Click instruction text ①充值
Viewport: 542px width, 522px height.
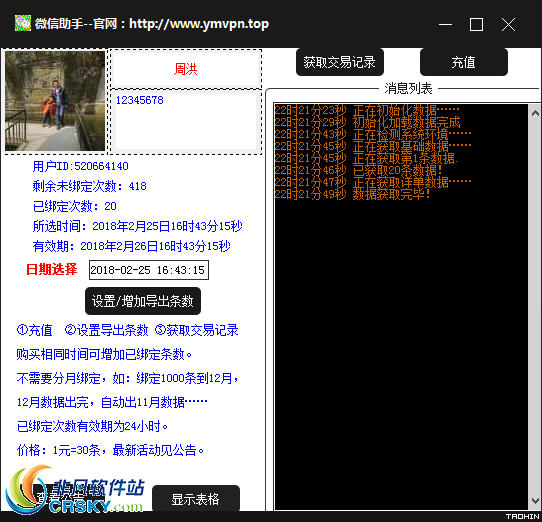[35, 330]
